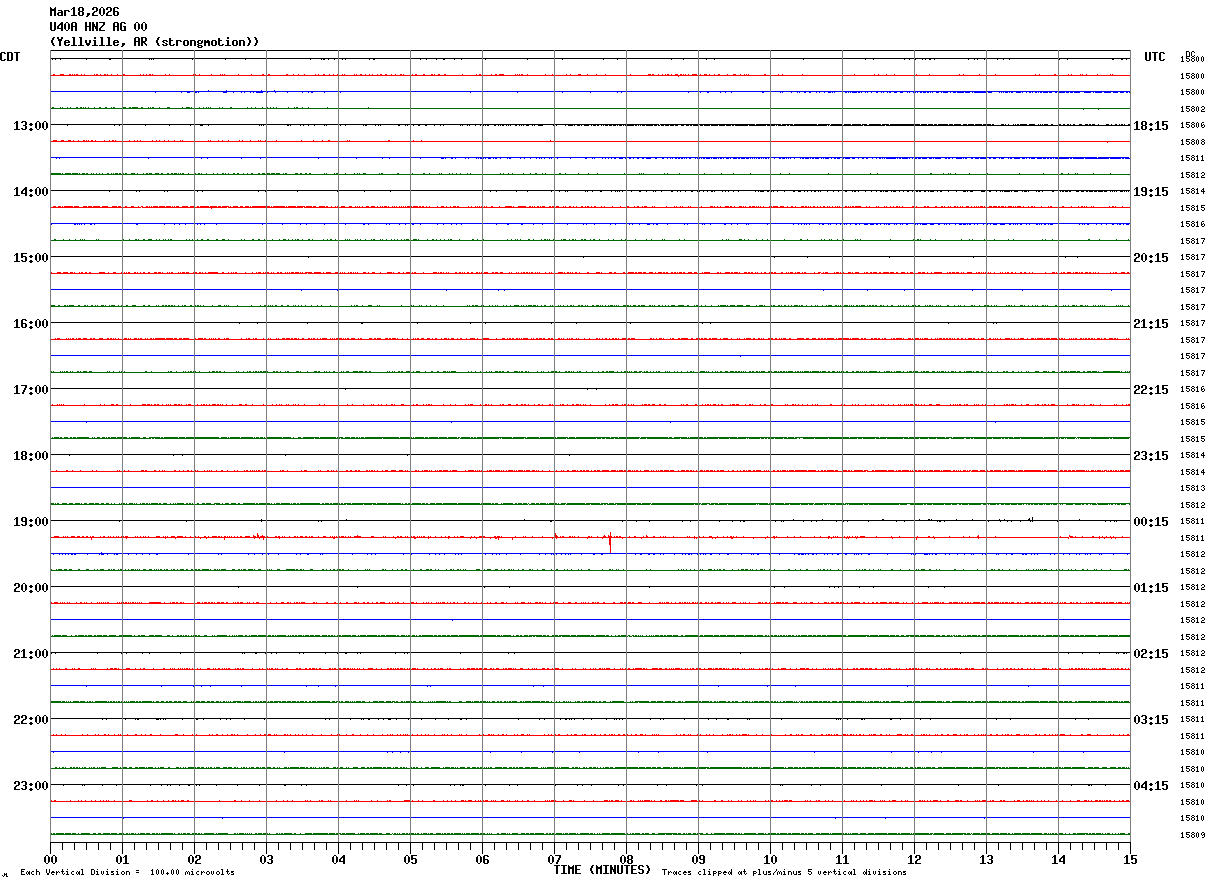This screenshot has height=886, width=1210.
Task: Click the 00:15 UTC time label
Action: 1151,522
